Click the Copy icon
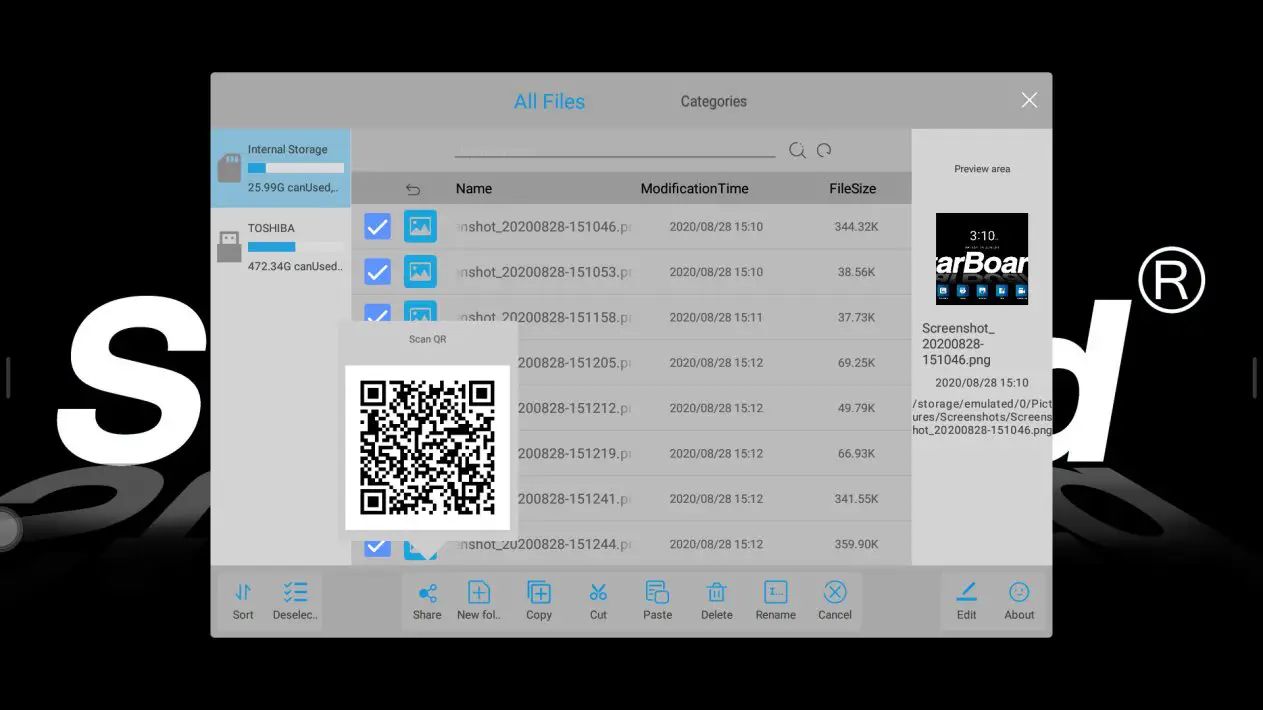 point(539,592)
